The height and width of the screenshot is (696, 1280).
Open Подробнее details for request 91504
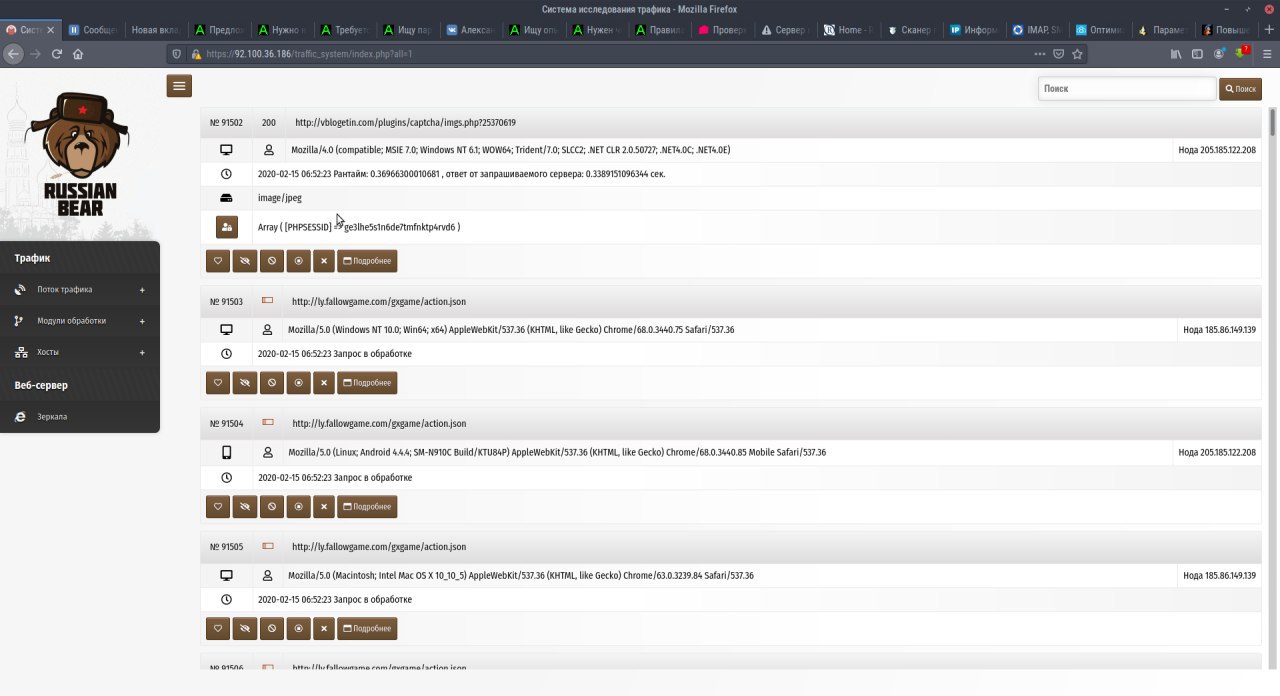(367, 507)
